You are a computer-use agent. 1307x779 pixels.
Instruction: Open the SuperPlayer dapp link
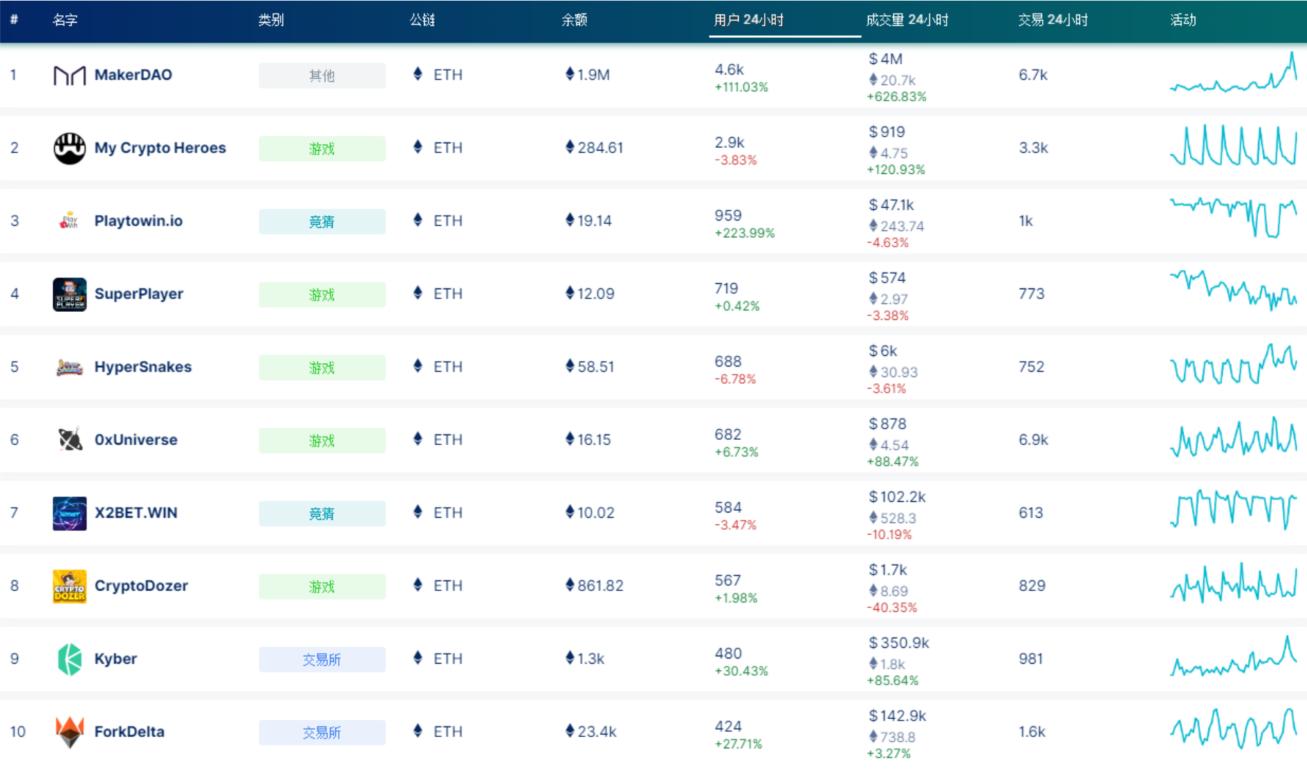(x=139, y=294)
